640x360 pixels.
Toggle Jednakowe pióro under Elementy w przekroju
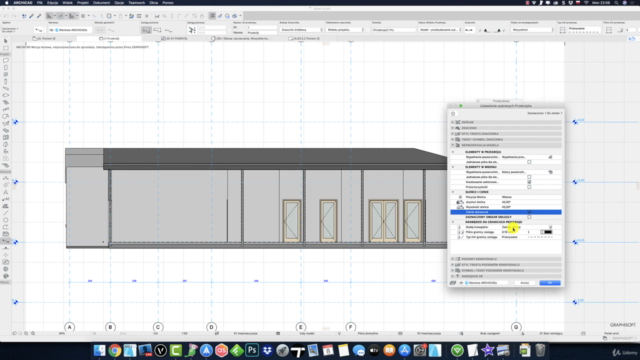[x=529, y=162]
